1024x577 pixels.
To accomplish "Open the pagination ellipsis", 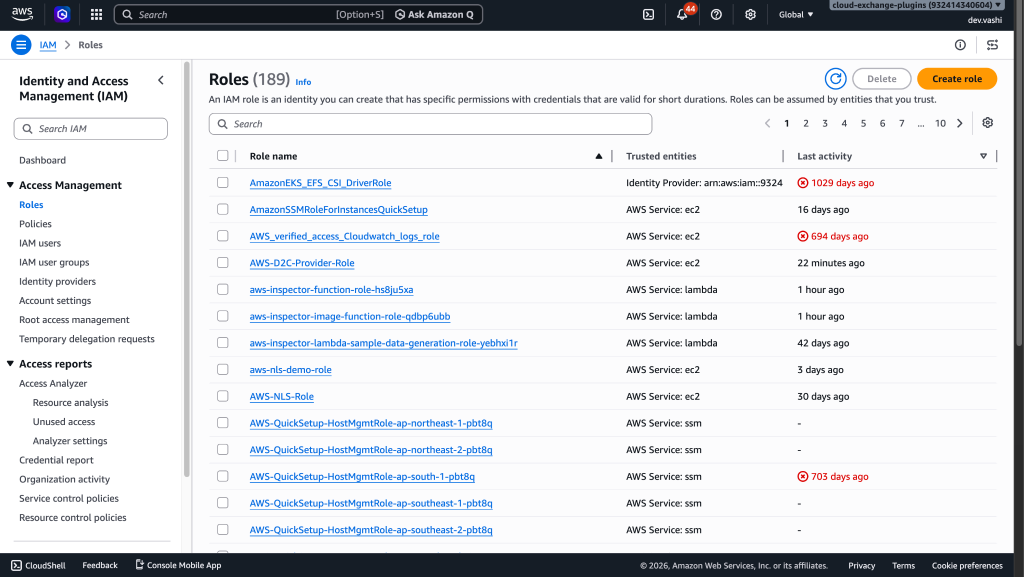I will pyautogui.click(x=921, y=123).
